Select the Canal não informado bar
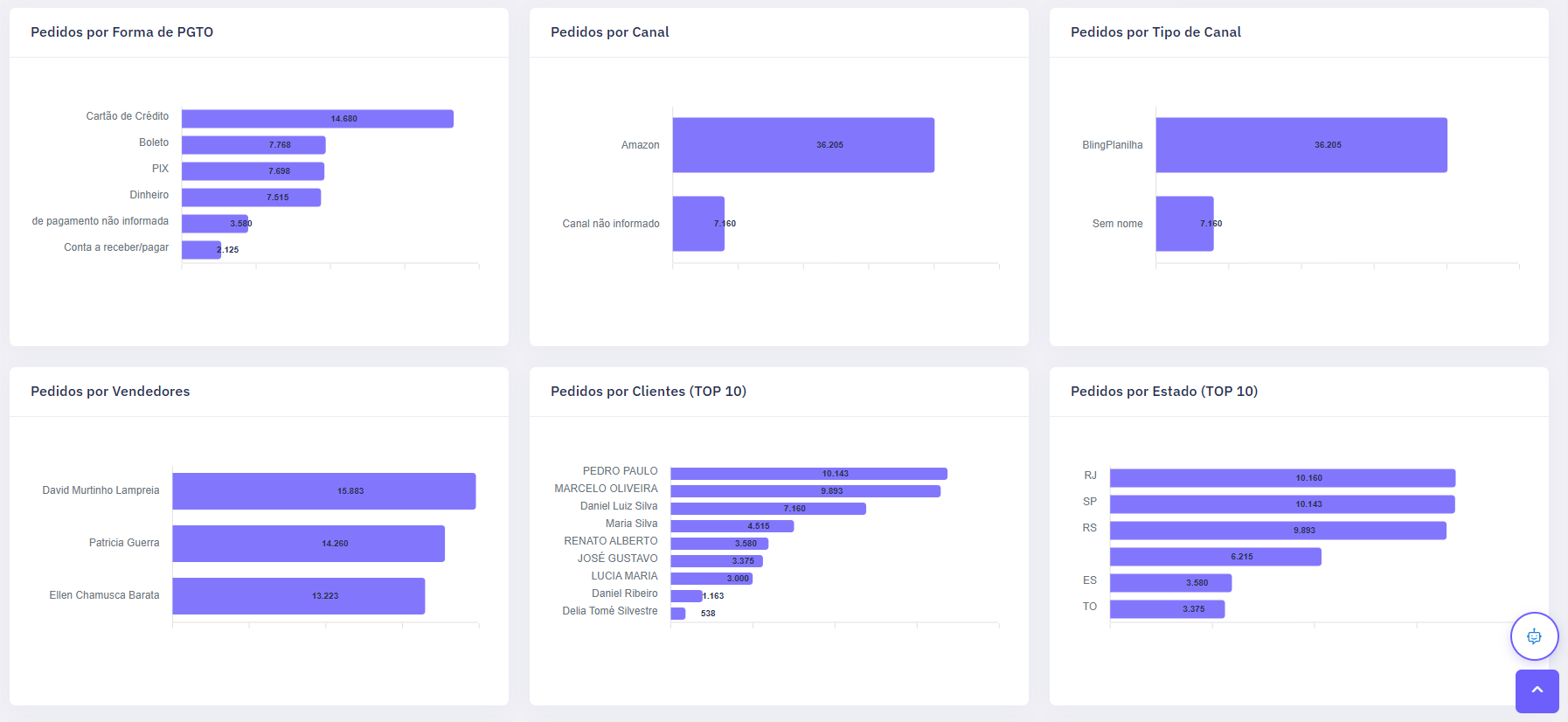 (697, 224)
